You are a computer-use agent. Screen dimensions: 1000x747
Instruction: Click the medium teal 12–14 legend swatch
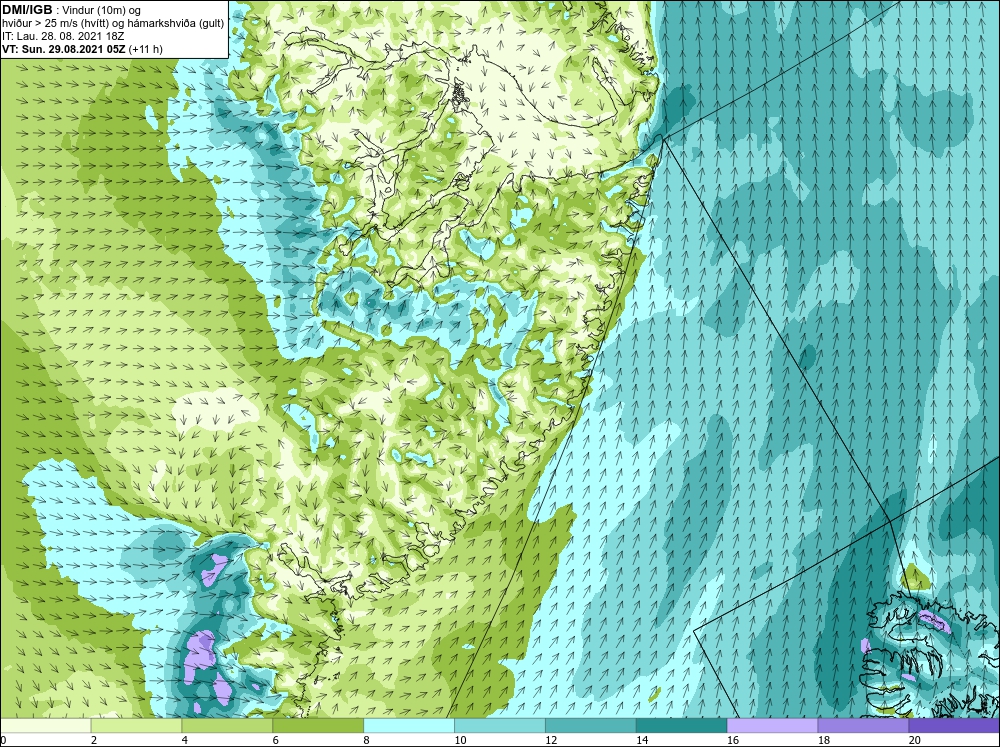click(591, 725)
